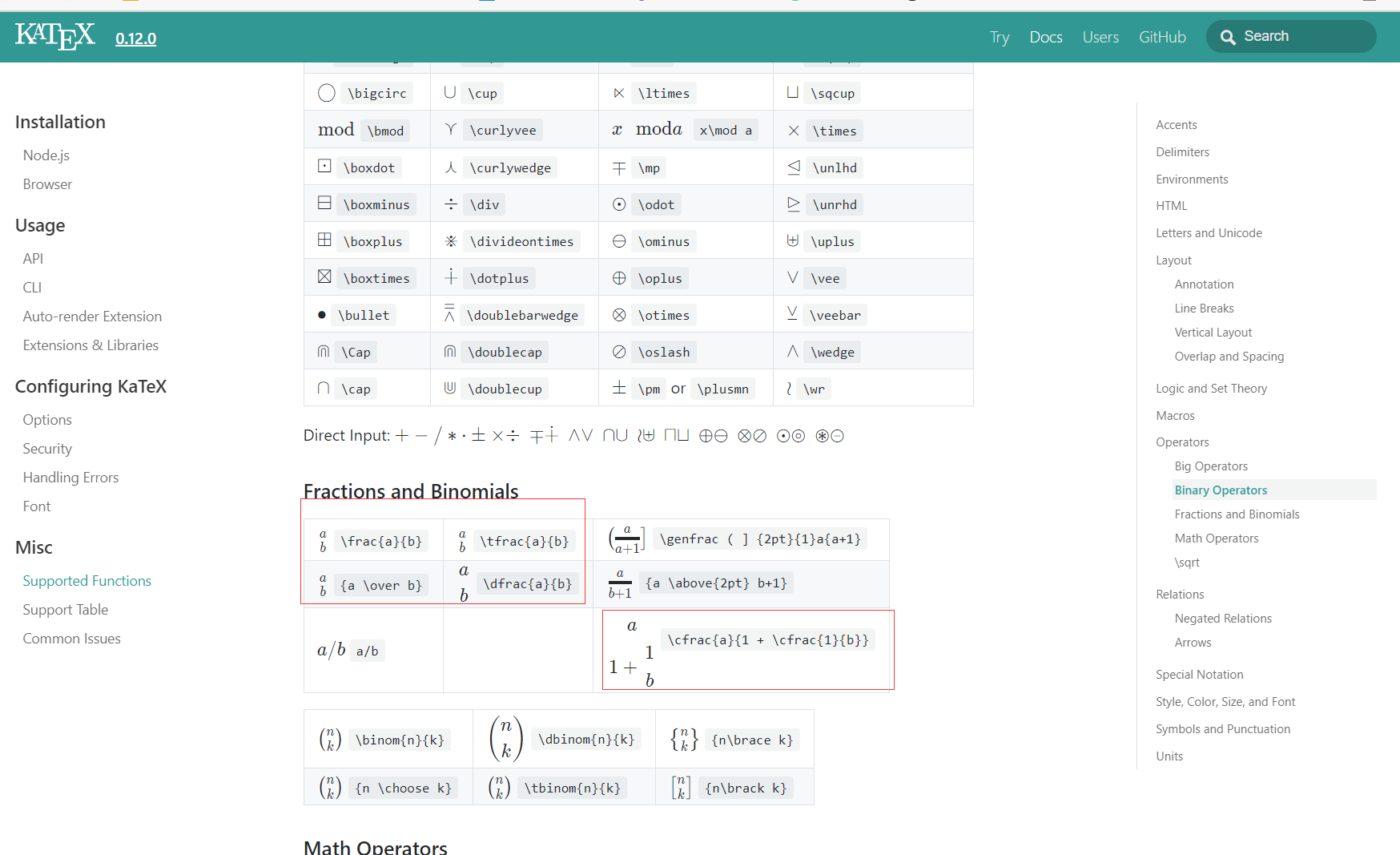Image resolution: width=1400 pixels, height=855 pixels.
Task: Jump to the \sqrt section
Action: (1187, 562)
